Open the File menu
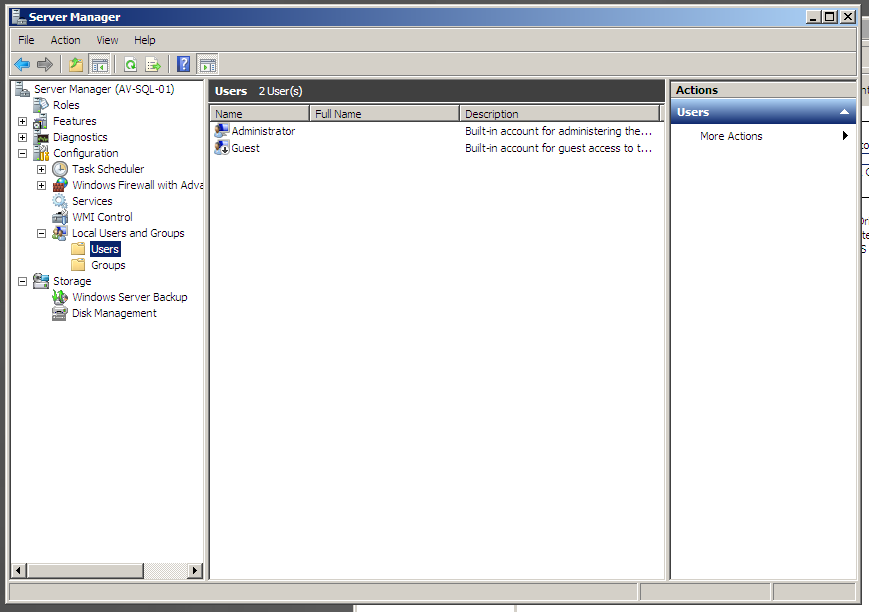 click(x=26, y=40)
